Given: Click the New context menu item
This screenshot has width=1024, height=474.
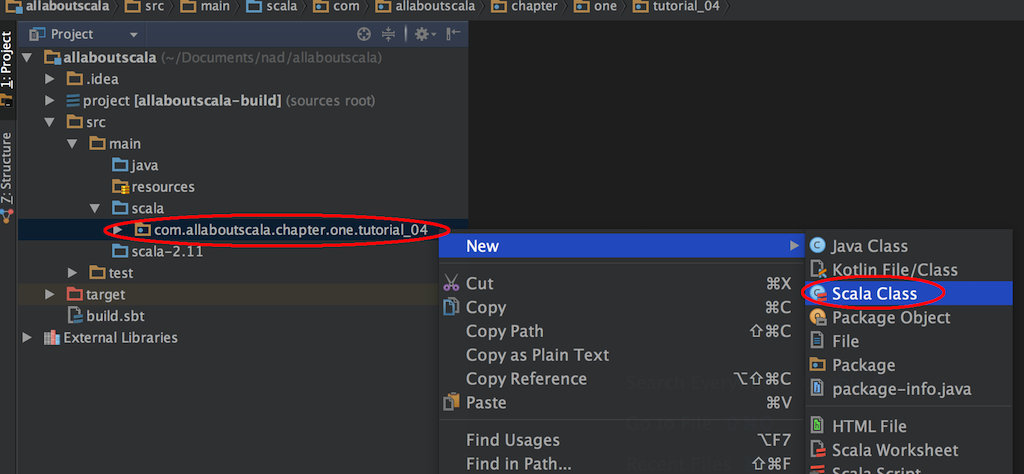Looking at the screenshot, I should pyautogui.click(x=621, y=246).
